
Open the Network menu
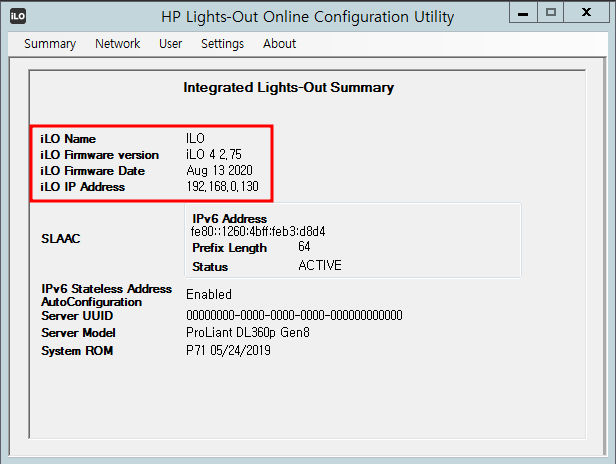pos(117,44)
